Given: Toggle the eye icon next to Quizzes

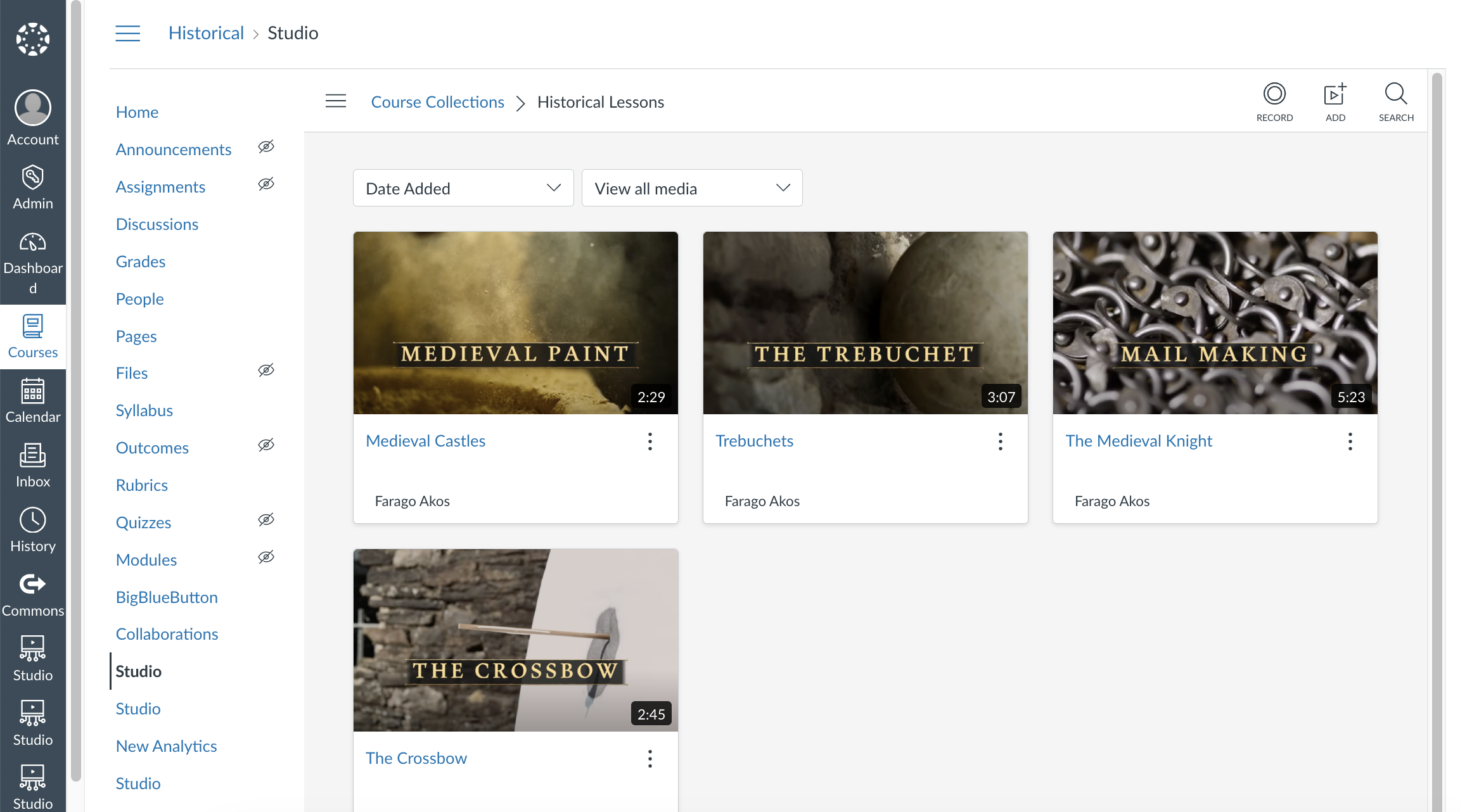Looking at the screenshot, I should click(266, 520).
